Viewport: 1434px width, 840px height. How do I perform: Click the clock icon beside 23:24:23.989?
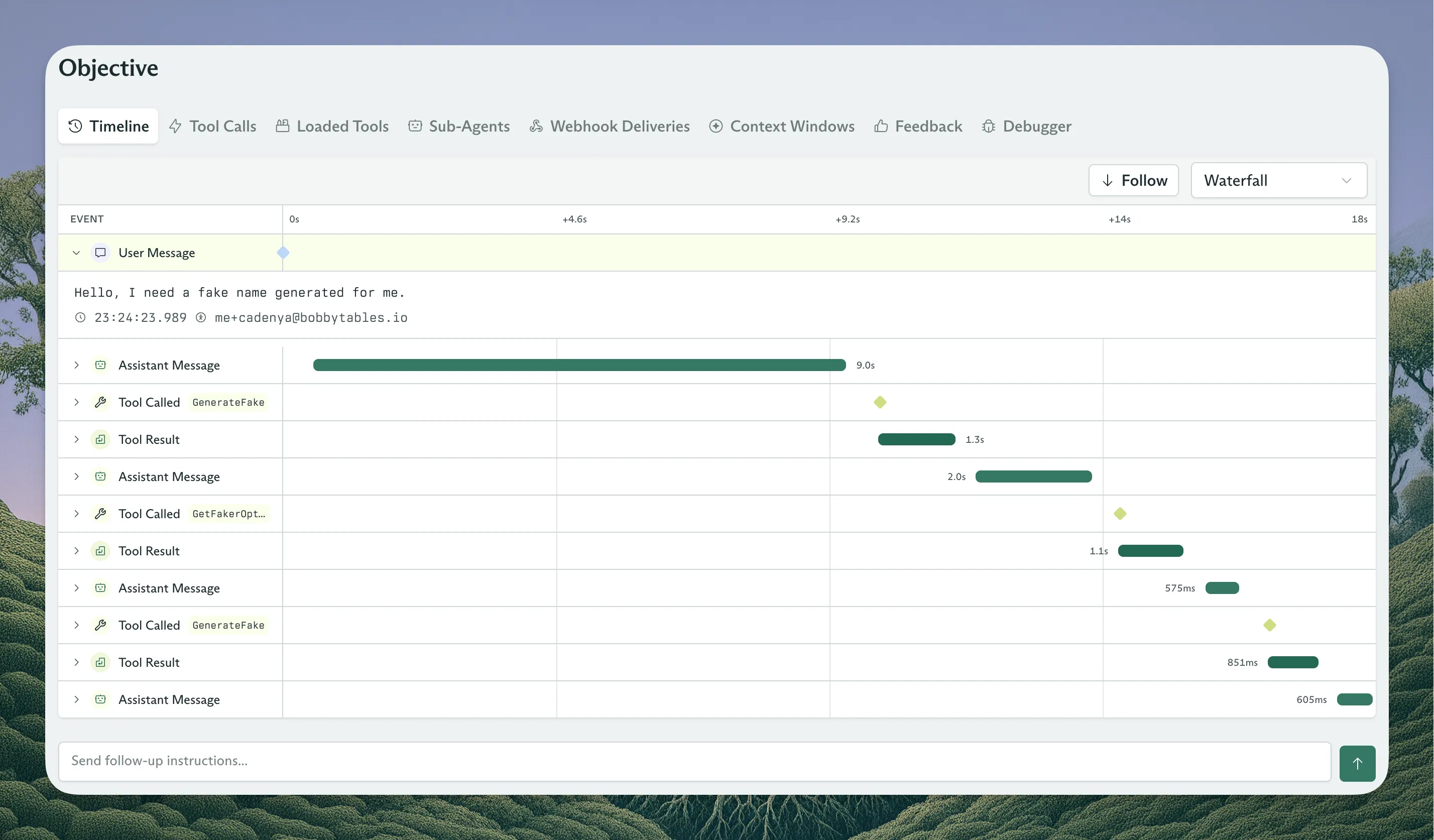(x=80, y=317)
